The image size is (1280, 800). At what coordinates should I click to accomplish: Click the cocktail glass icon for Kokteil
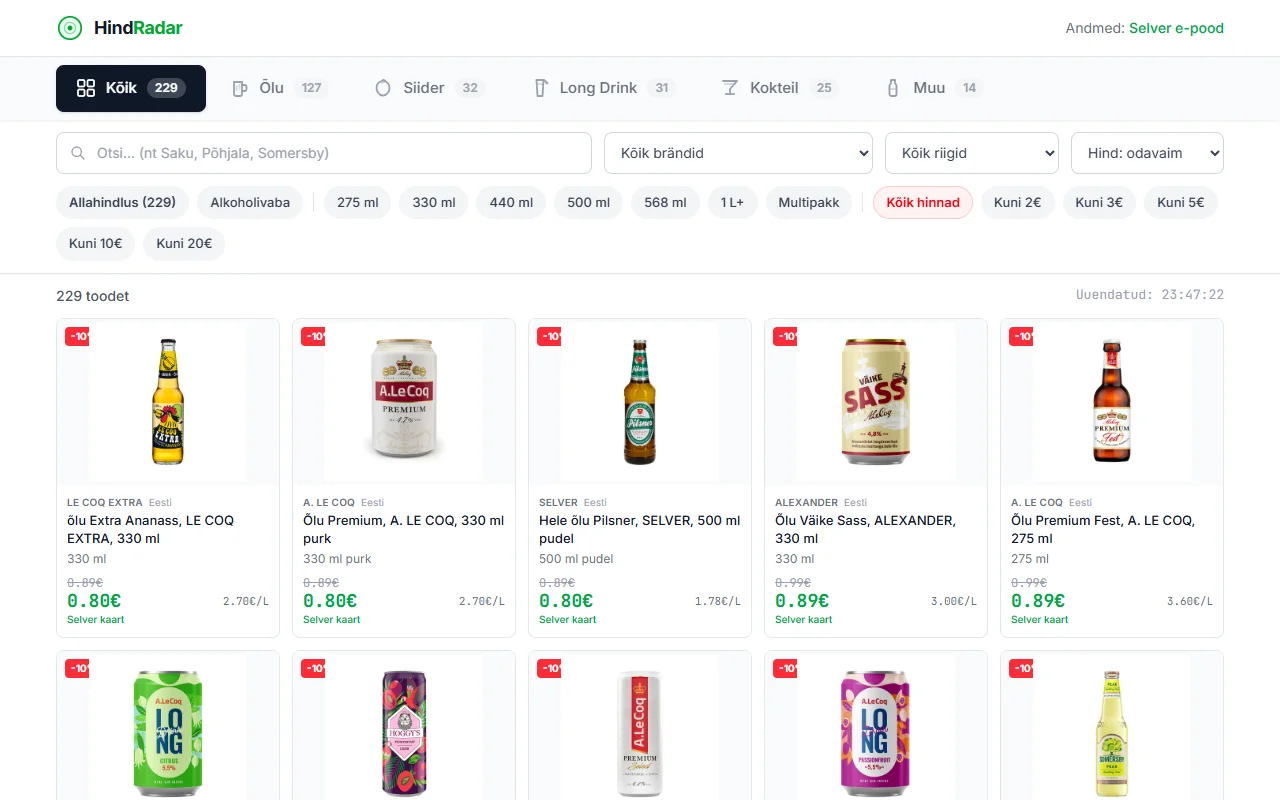[730, 88]
